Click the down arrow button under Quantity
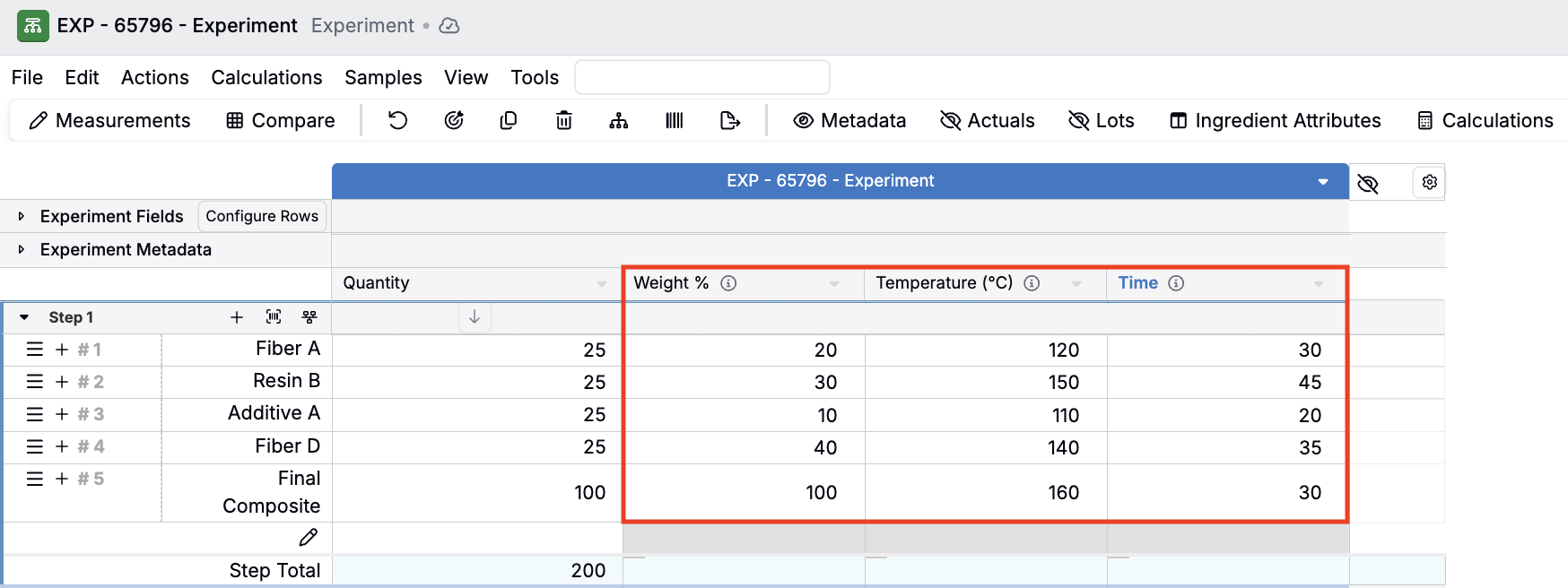 pyautogui.click(x=475, y=317)
